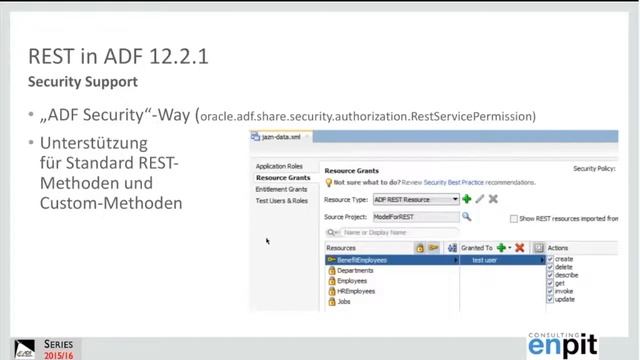Screen dimensions: 640x360
Task: Expand the arrow on BenefitEmployees row
Action: (x=456, y=260)
